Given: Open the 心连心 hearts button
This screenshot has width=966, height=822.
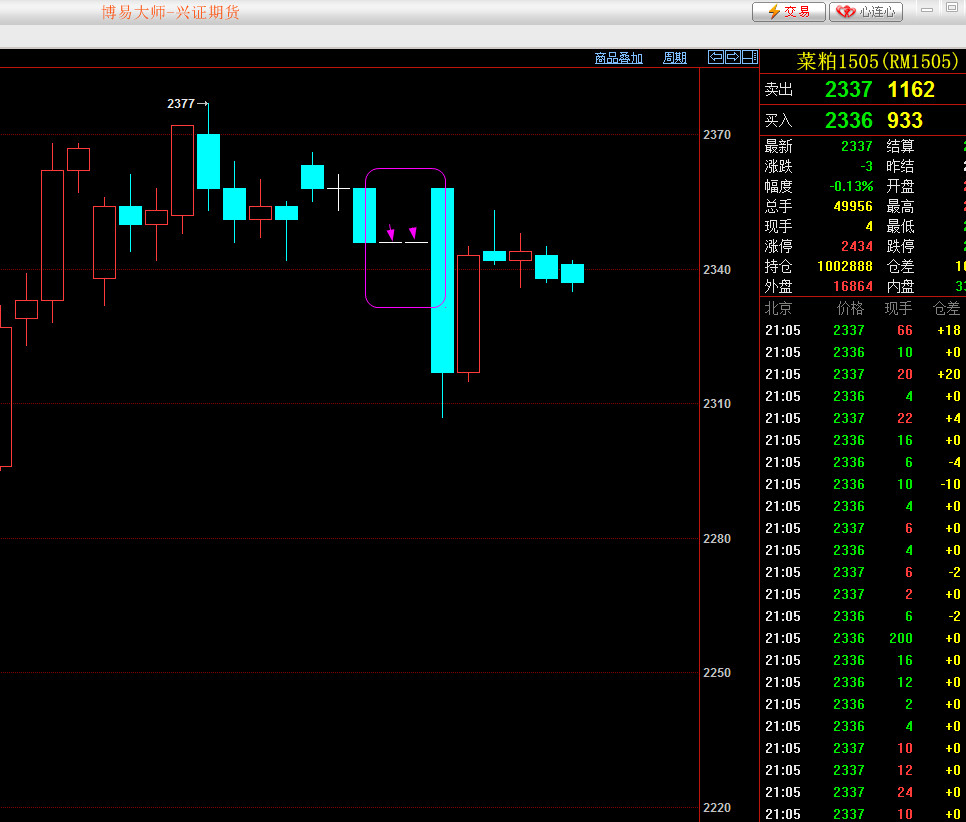Looking at the screenshot, I should [x=866, y=12].
